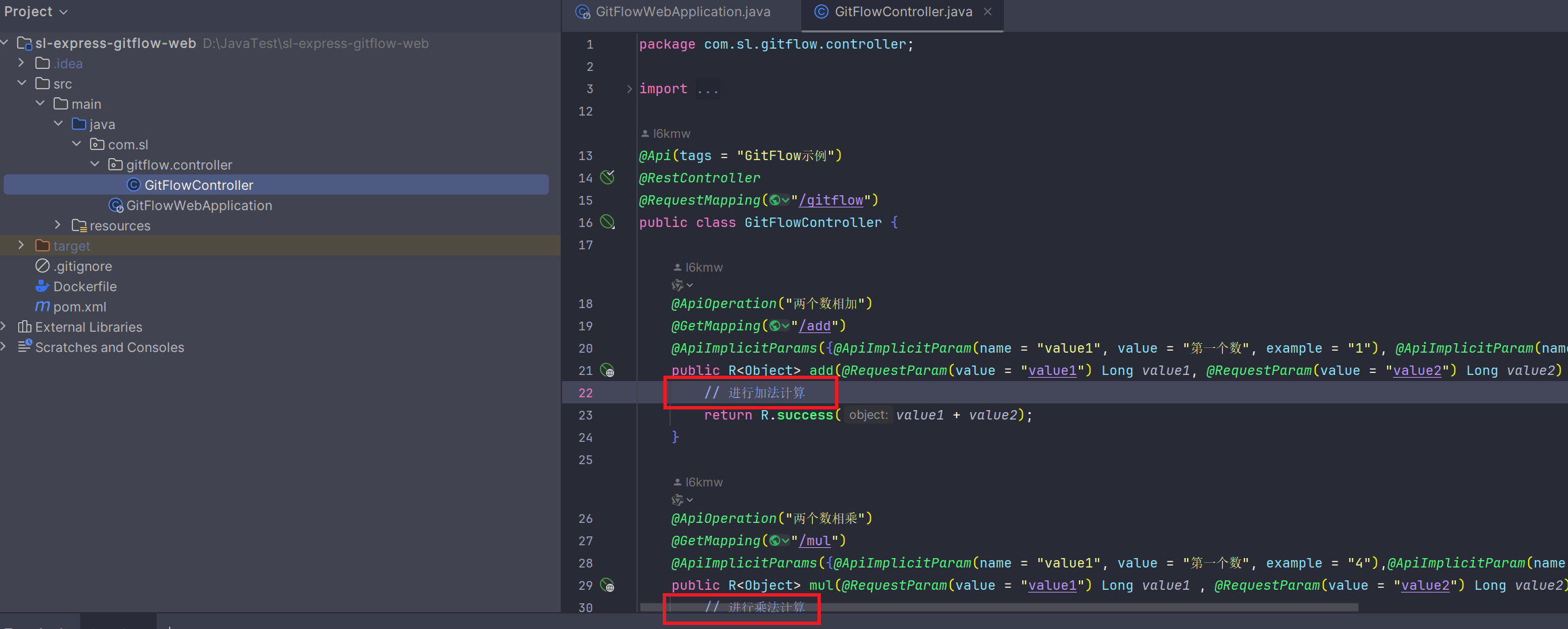
Task: Click the object: parameter hint on line 23
Action: tap(868, 415)
